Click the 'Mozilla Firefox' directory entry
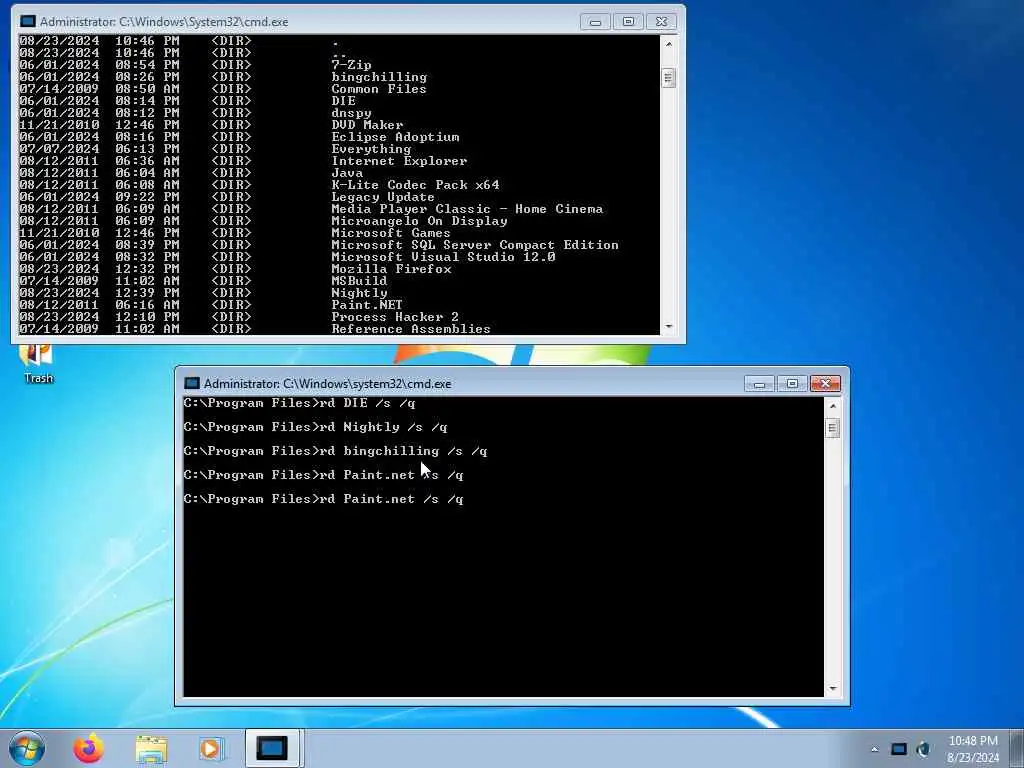The height and width of the screenshot is (768, 1024). (x=391, y=269)
